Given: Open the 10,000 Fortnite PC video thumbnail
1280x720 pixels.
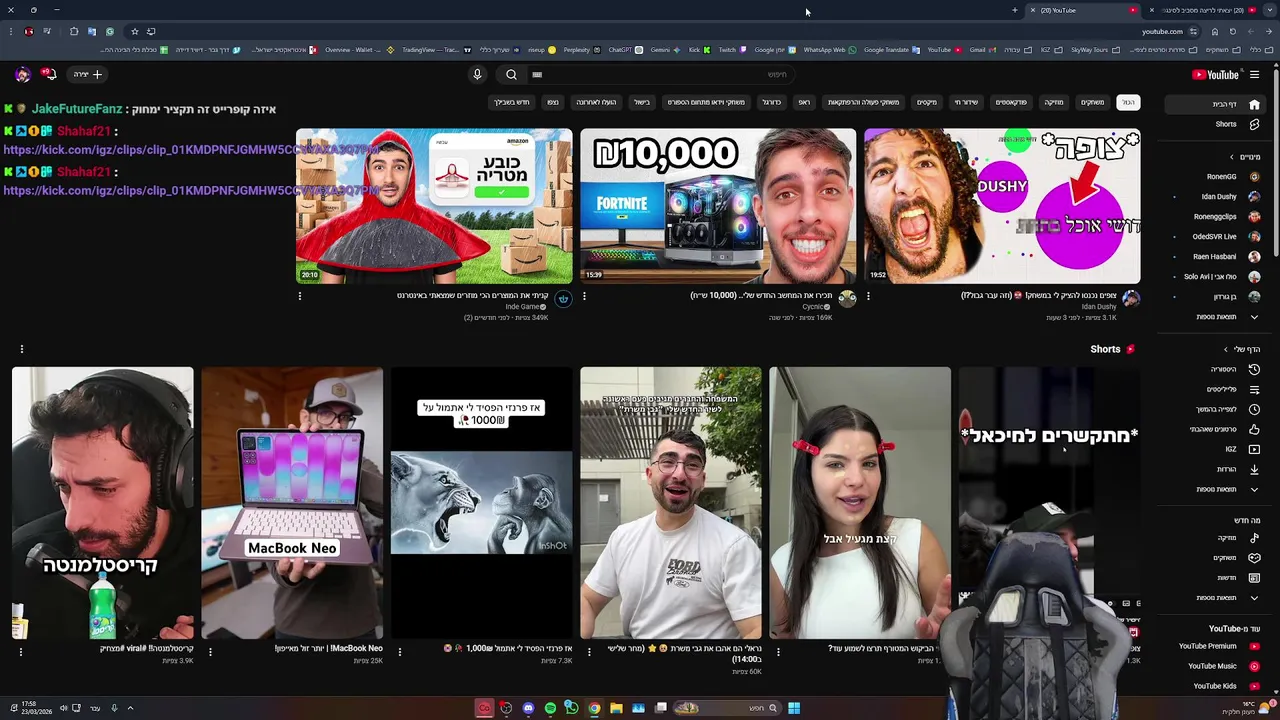Looking at the screenshot, I should click(718, 206).
